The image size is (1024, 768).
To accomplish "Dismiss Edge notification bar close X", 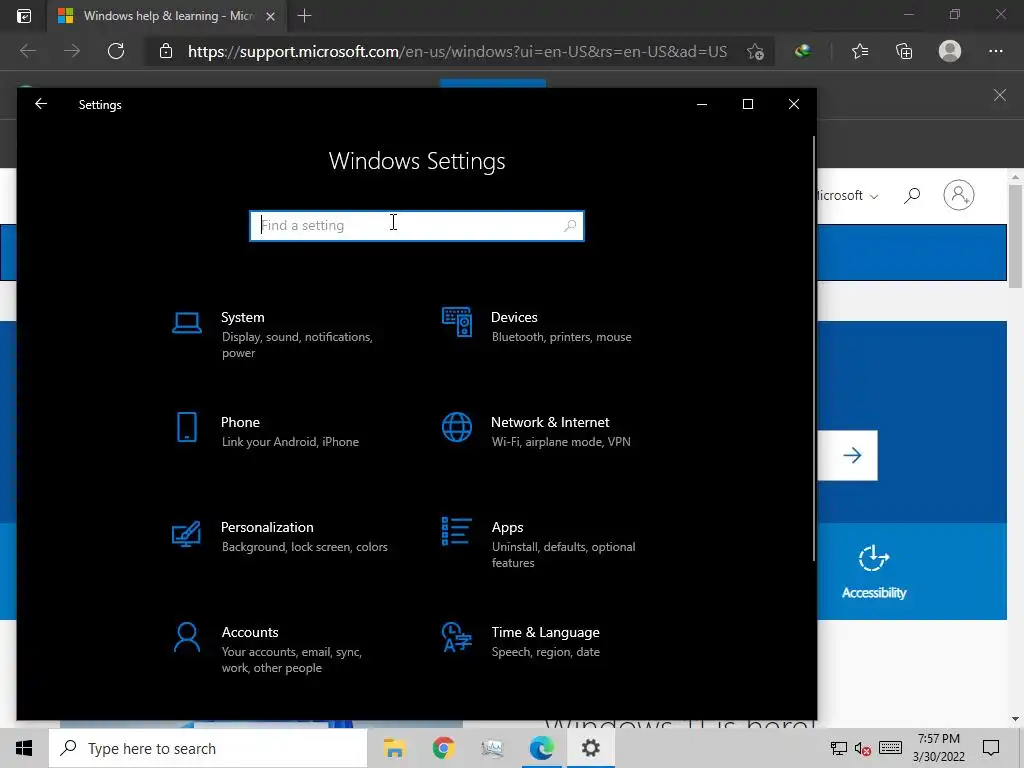I will (x=999, y=95).
